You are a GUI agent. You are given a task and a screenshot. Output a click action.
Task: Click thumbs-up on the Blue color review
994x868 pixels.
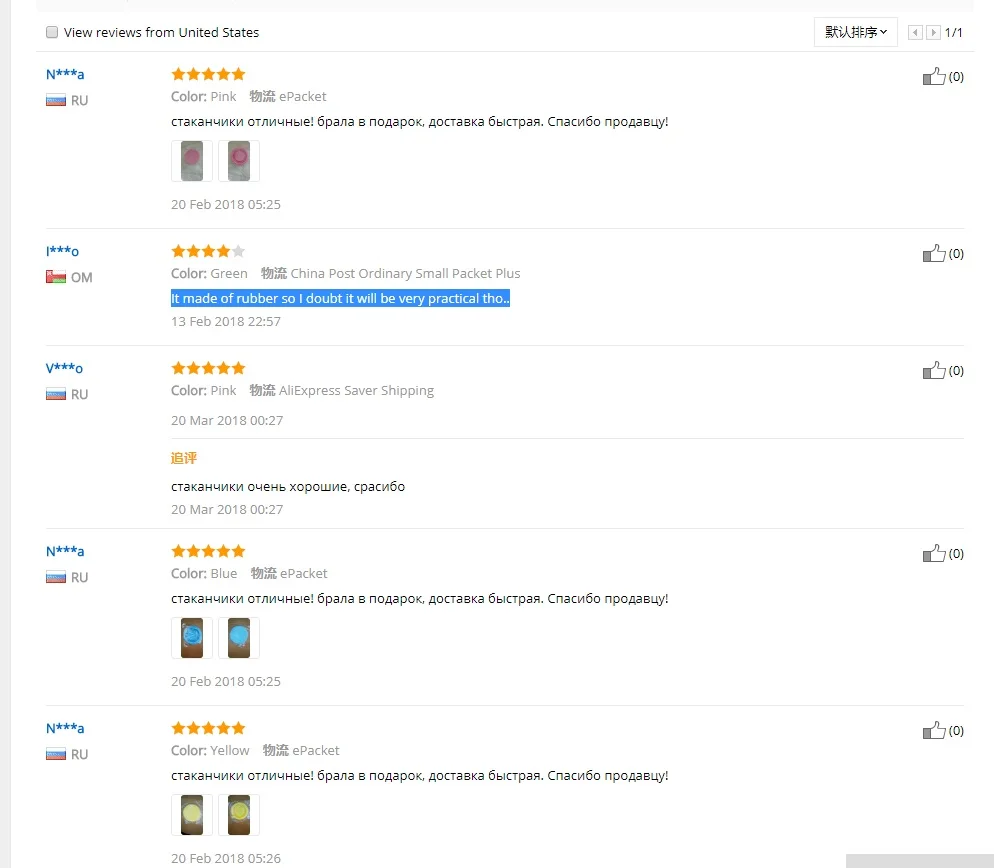(934, 554)
